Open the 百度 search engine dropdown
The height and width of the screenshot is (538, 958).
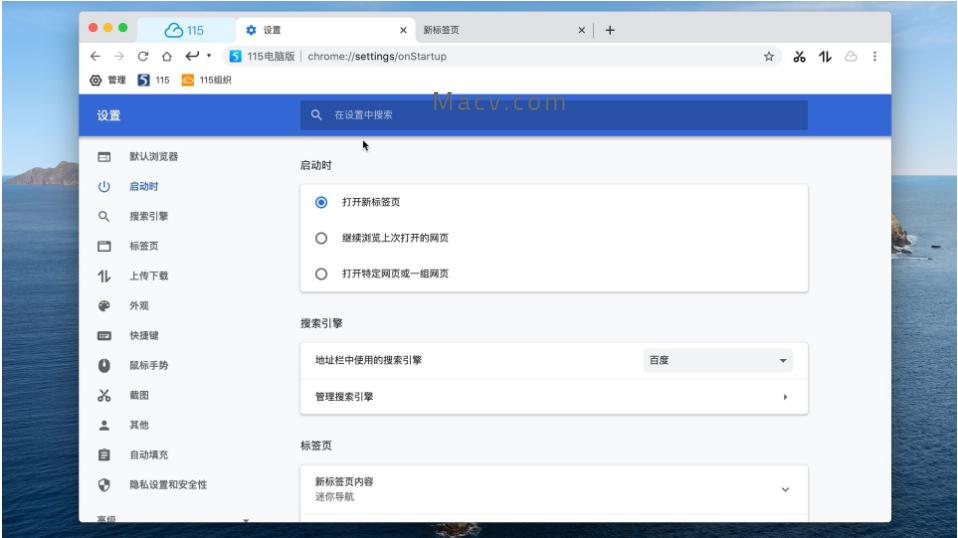click(718, 360)
